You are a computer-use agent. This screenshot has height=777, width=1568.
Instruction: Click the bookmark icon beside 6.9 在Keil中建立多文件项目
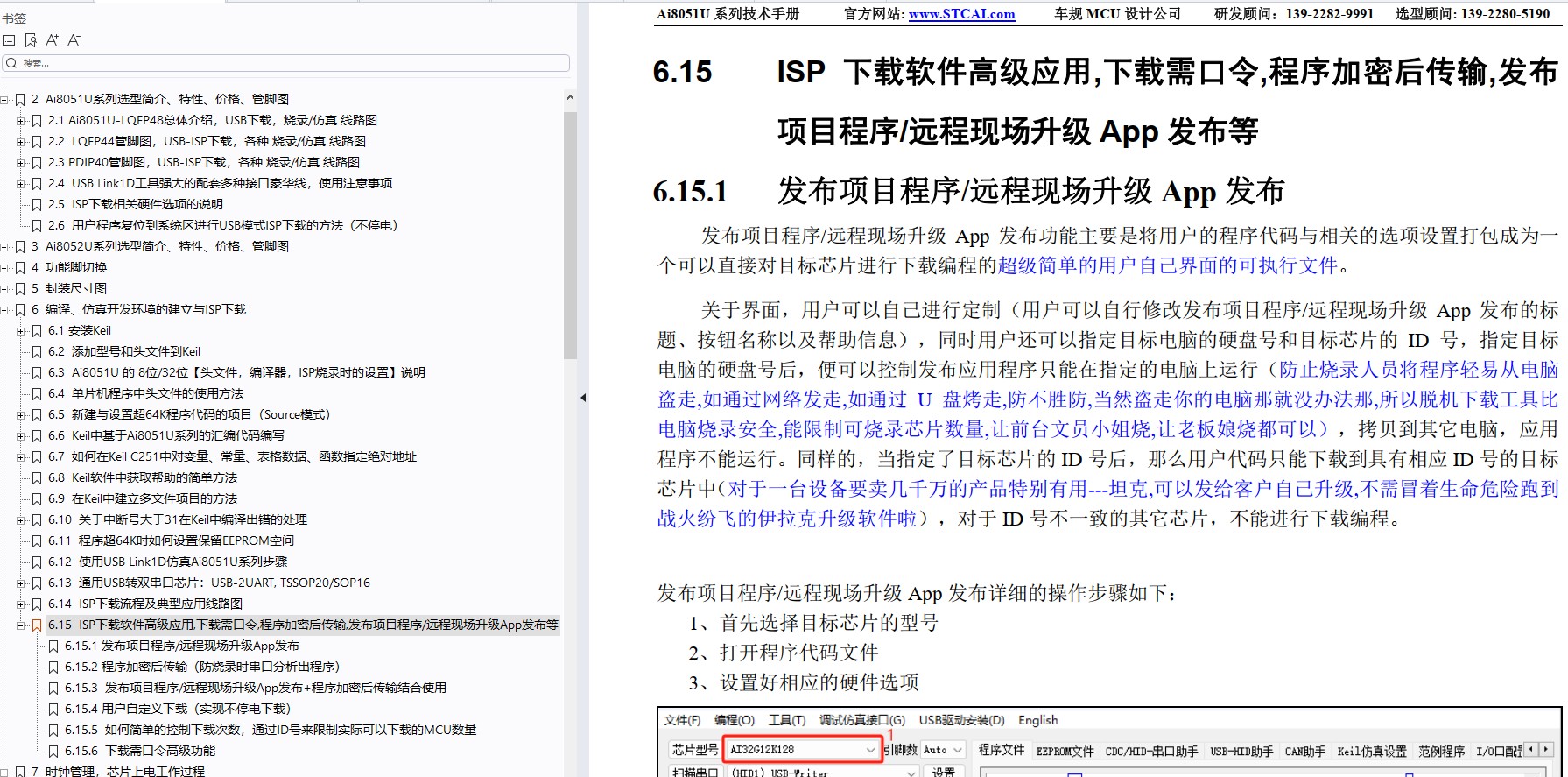[37, 498]
